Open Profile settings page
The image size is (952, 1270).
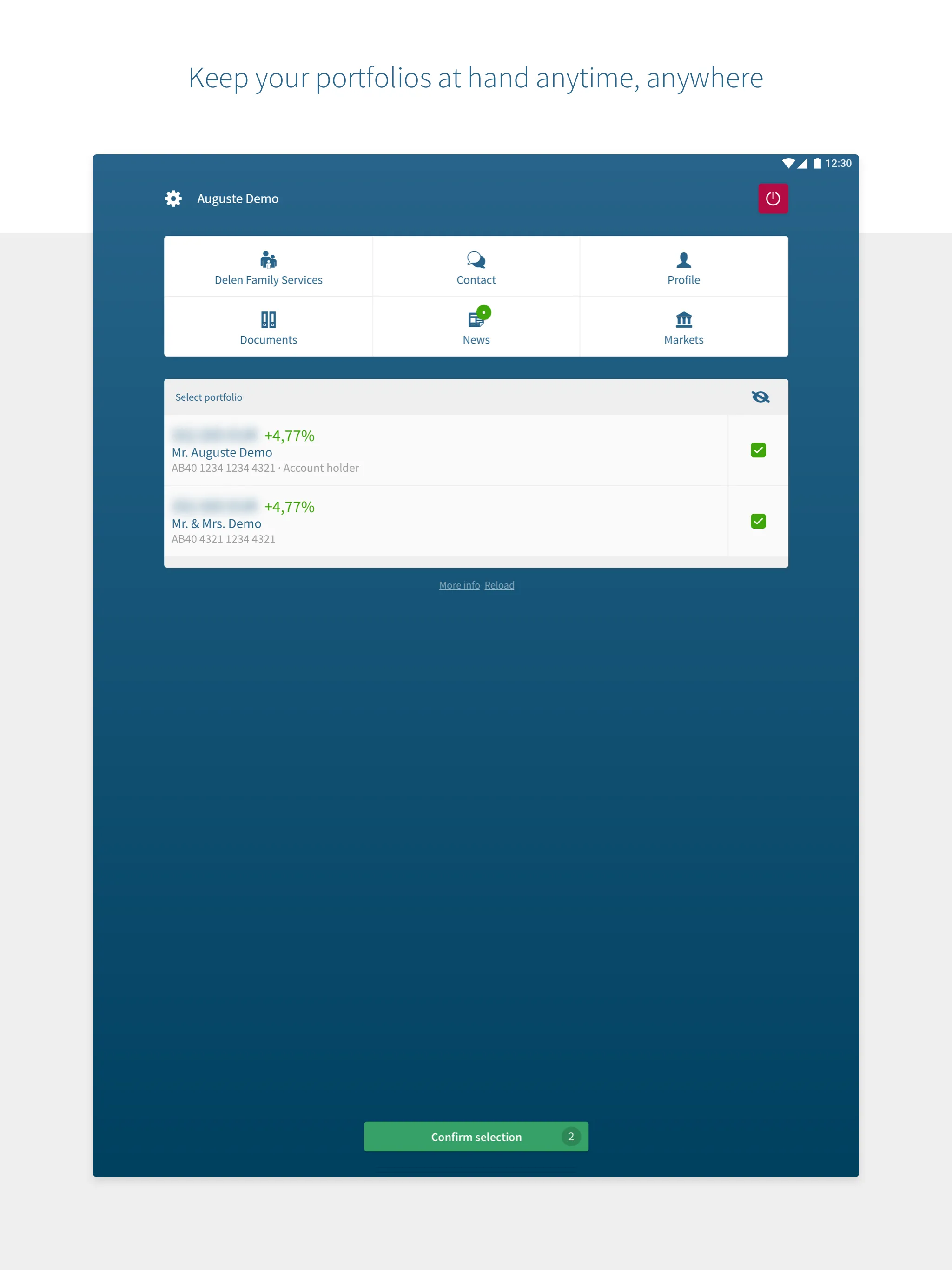point(682,265)
